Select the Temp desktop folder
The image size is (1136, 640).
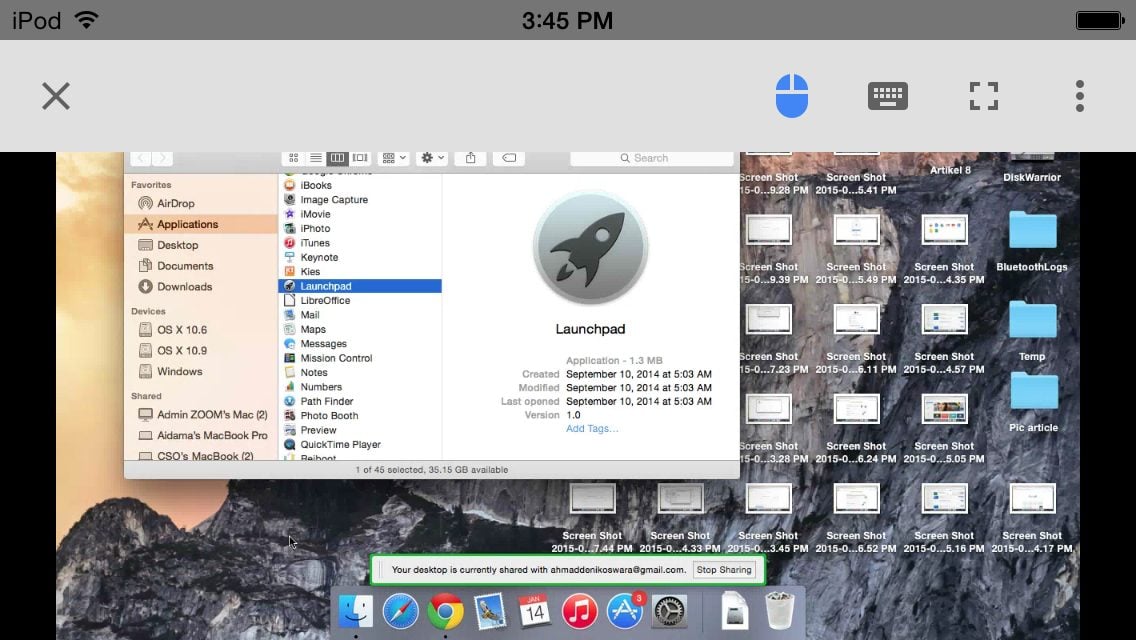[1032, 331]
